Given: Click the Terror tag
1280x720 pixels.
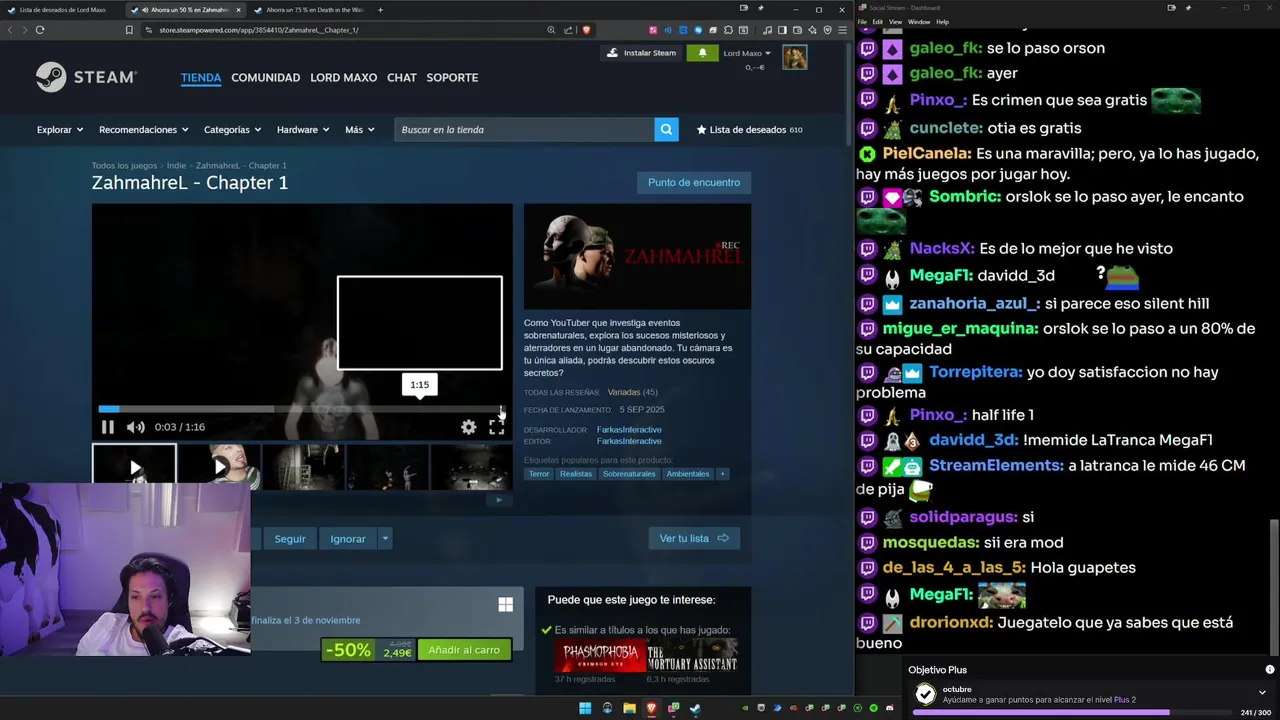Looking at the screenshot, I should [539, 473].
